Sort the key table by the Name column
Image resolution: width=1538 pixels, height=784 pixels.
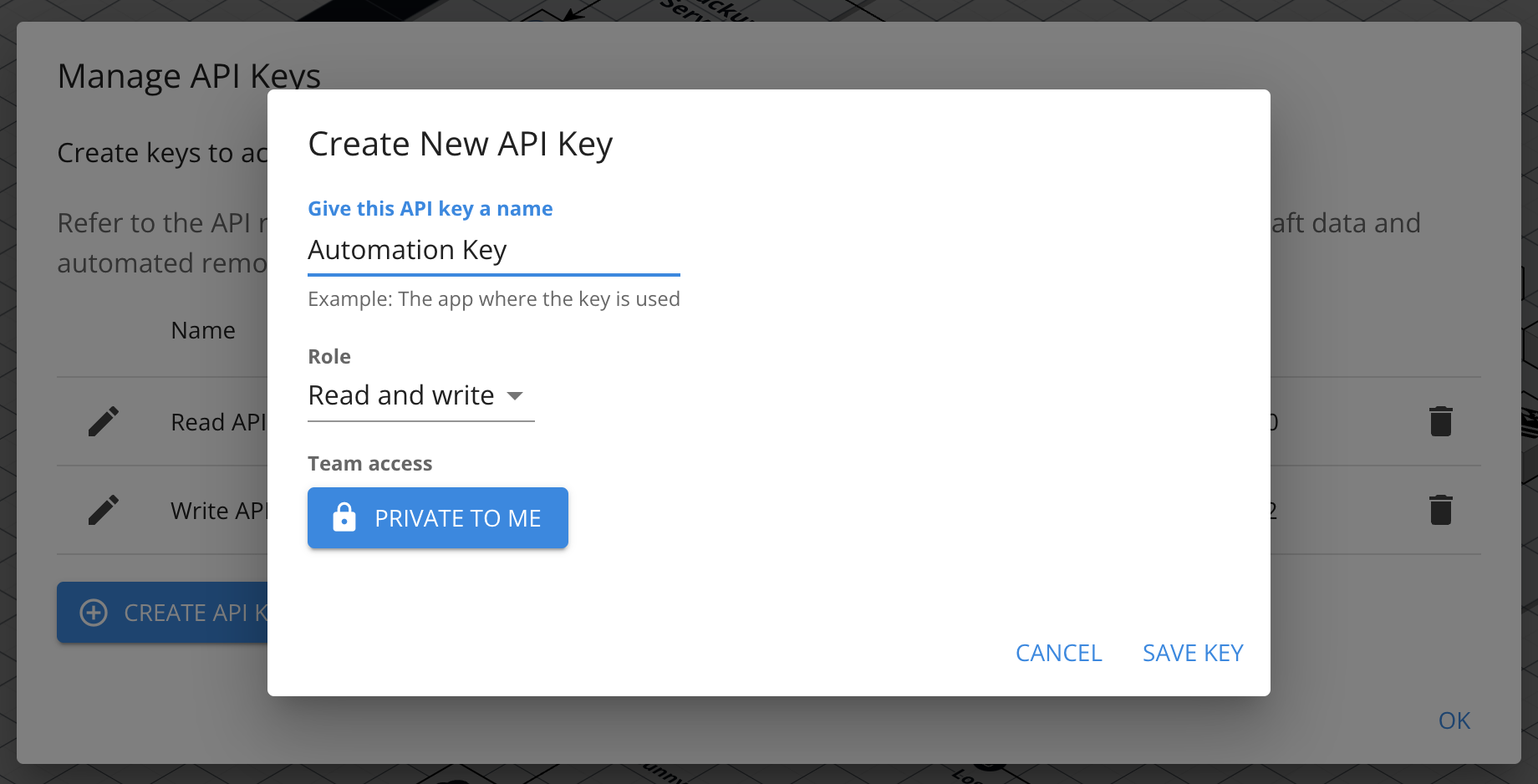(202, 329)
